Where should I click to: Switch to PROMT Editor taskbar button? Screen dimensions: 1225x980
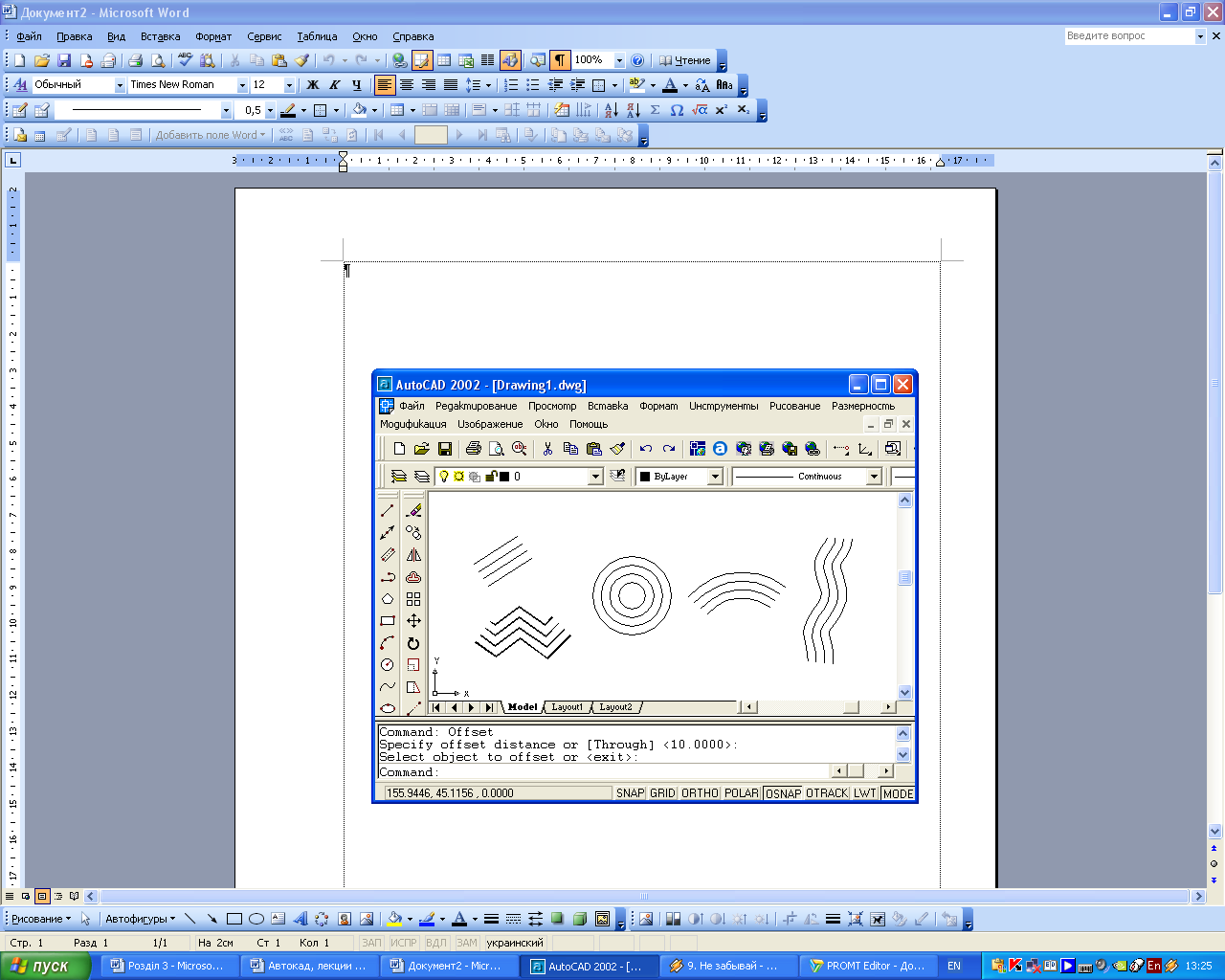pos(867,966)
